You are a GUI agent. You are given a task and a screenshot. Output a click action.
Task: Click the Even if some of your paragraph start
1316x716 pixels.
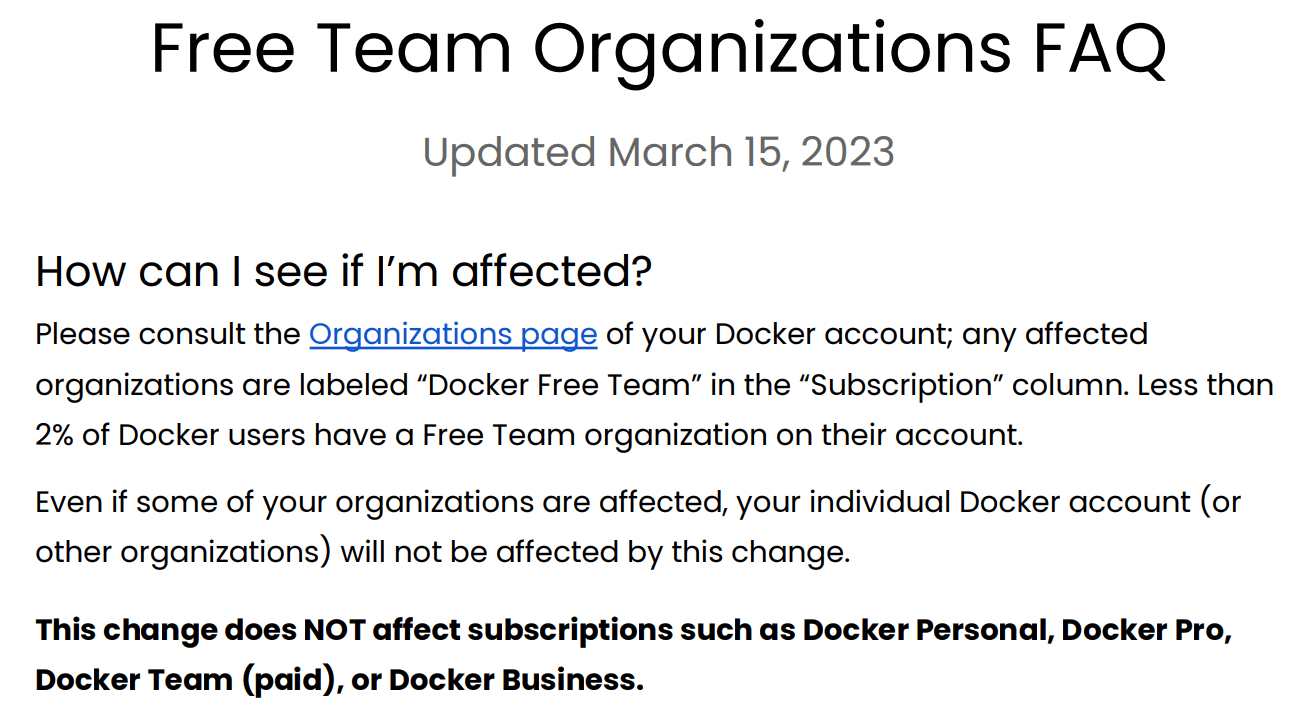tap(146, 501)
